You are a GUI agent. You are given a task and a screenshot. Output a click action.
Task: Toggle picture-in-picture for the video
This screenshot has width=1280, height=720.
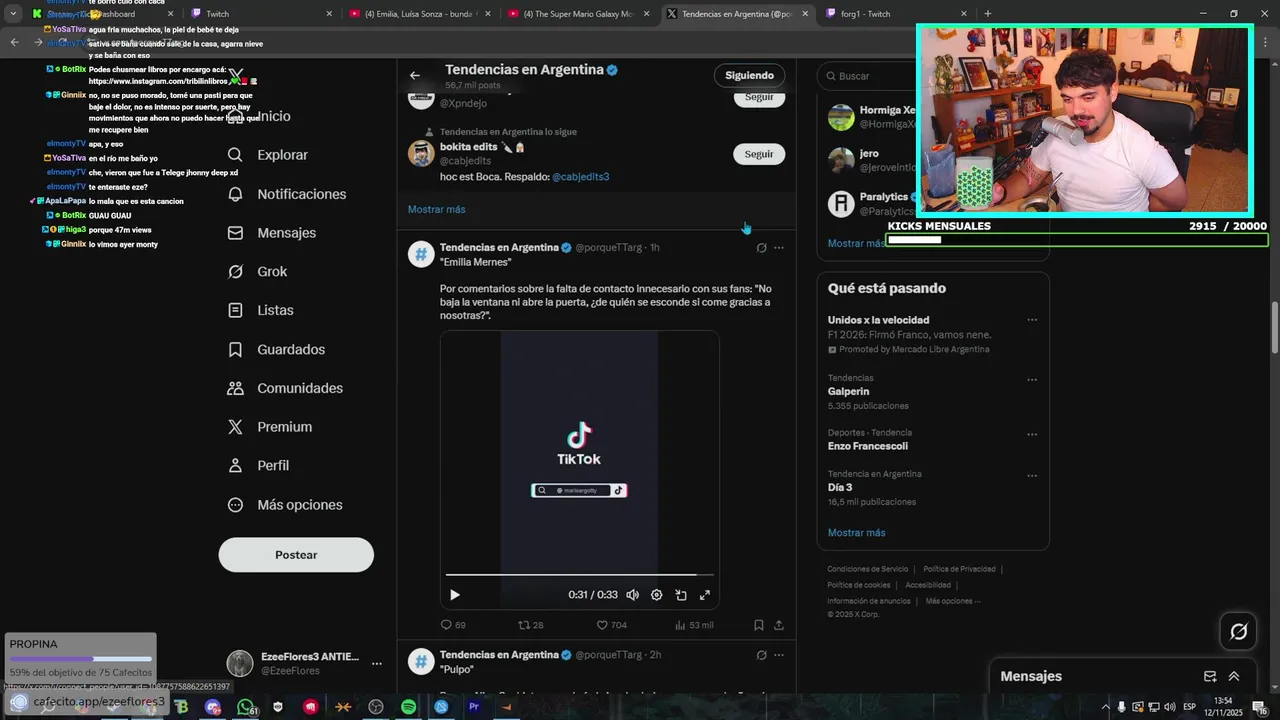[x=681, y=595]
